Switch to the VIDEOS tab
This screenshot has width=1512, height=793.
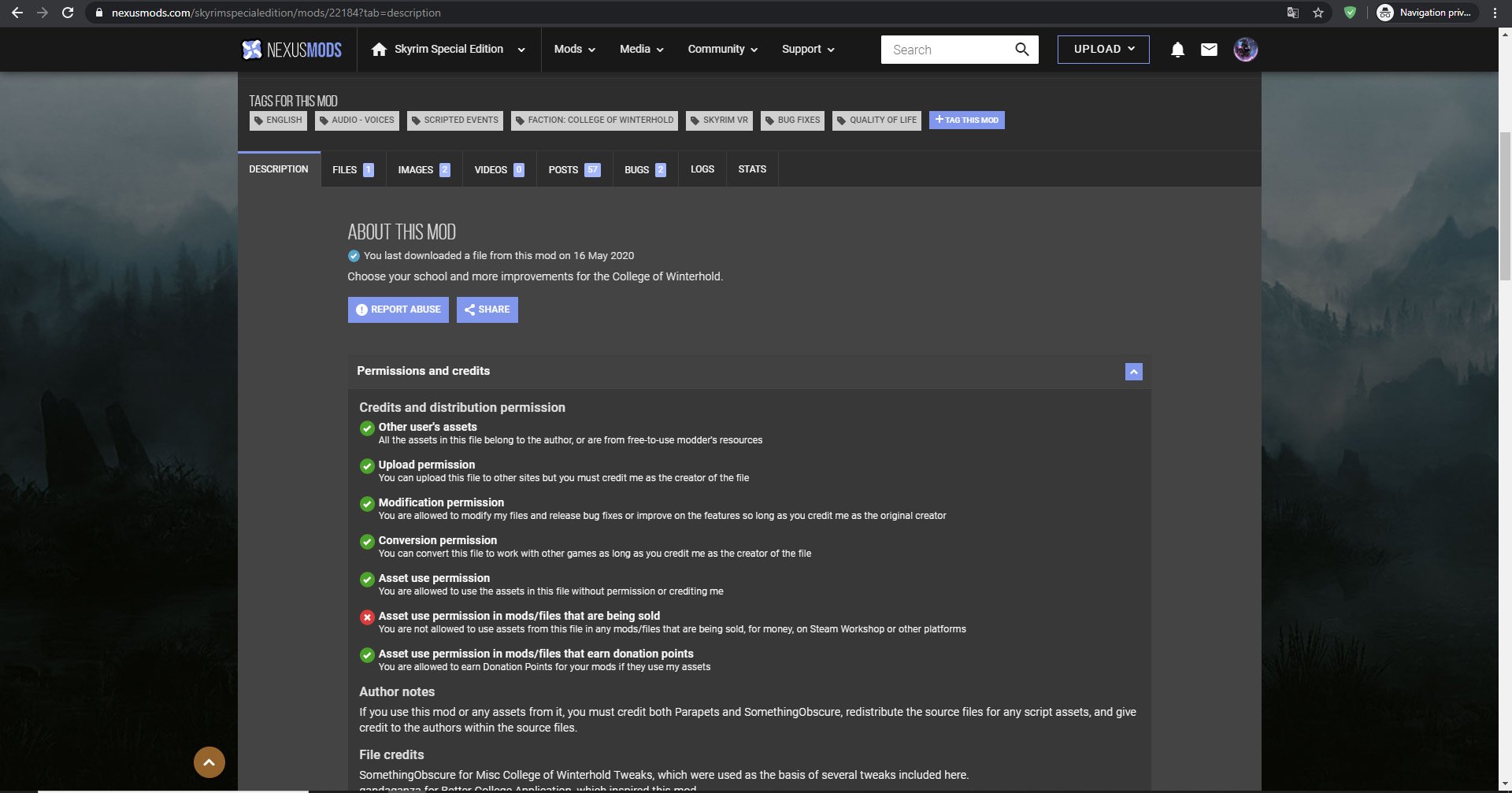(499, 169)
